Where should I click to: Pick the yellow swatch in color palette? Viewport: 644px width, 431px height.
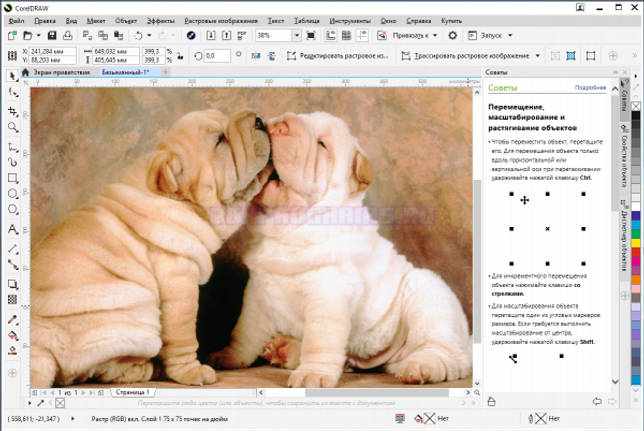tap(636, 243)
